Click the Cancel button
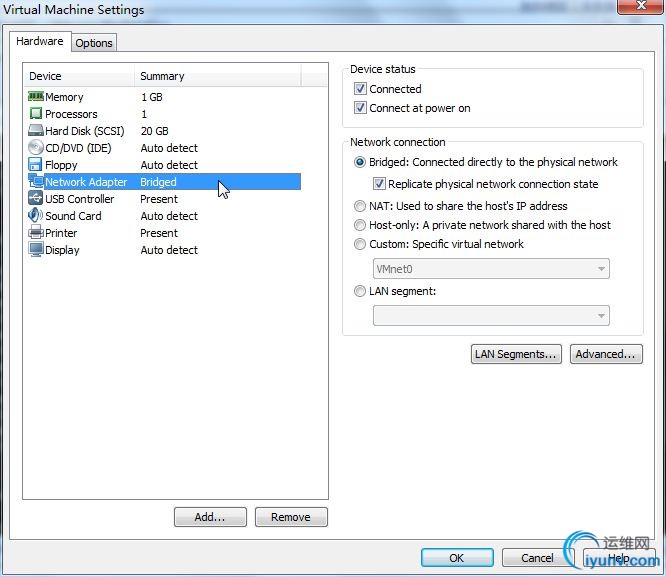Image resolution: width=666 pixels, height=577 pixels. pyautogui.click(x=538, y=557)
